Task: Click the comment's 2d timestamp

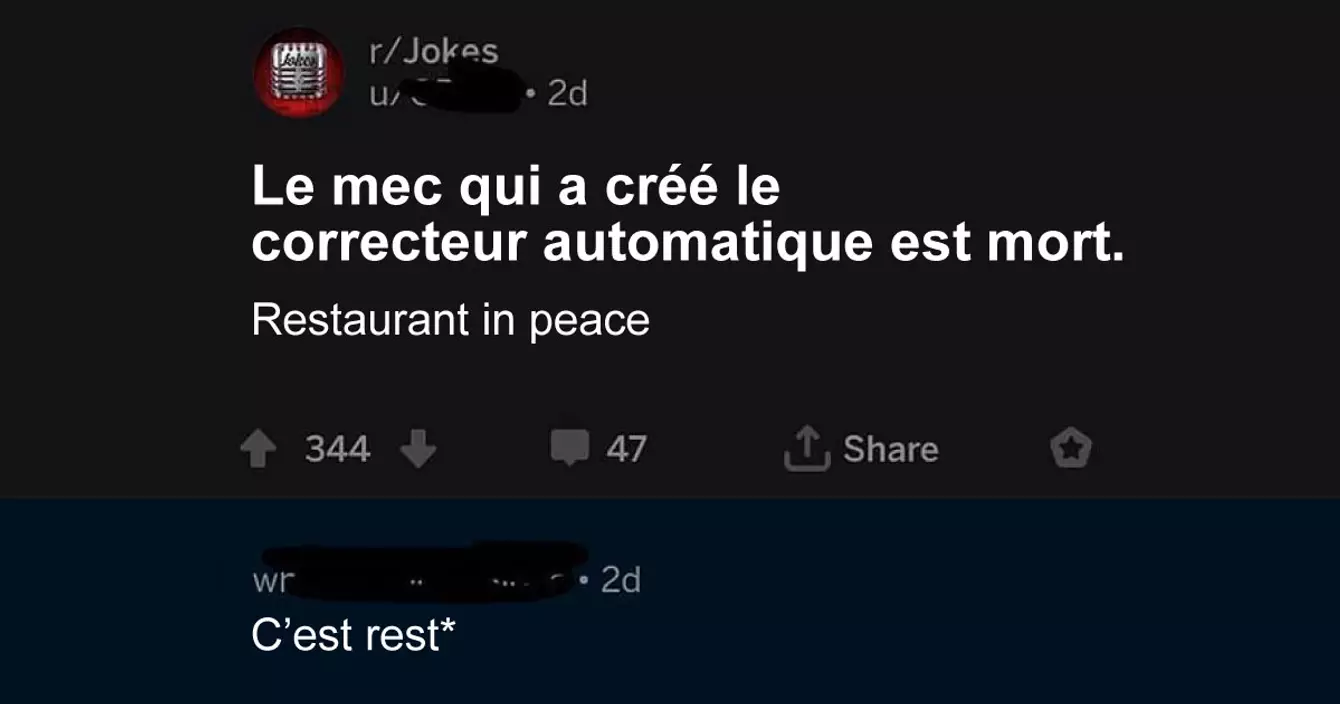Action: click(620, 580)
